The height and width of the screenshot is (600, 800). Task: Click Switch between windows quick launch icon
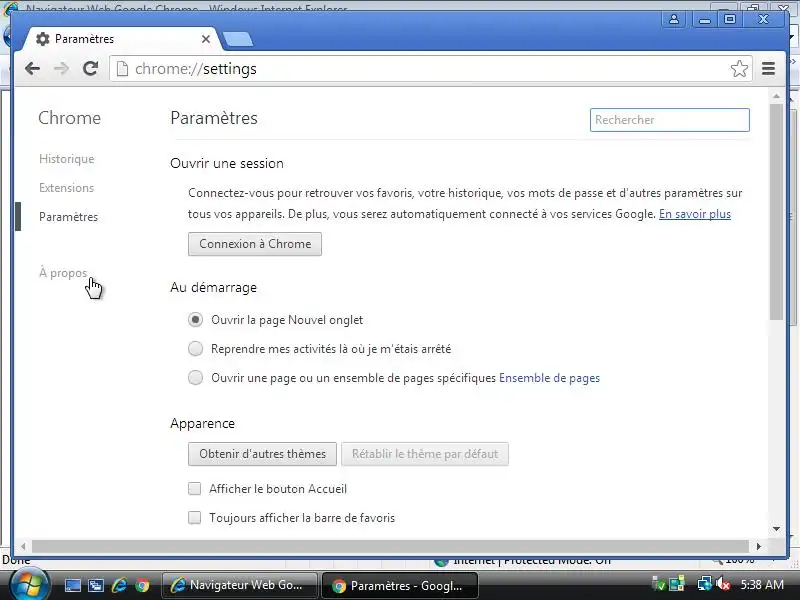click(x=95, y=586)
